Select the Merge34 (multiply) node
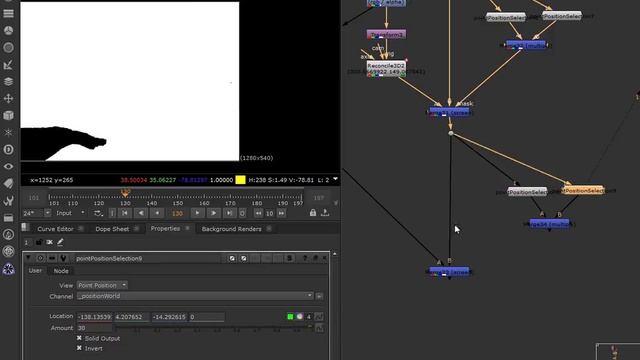Viewport: 640px width, 360px height. point(549,224)
